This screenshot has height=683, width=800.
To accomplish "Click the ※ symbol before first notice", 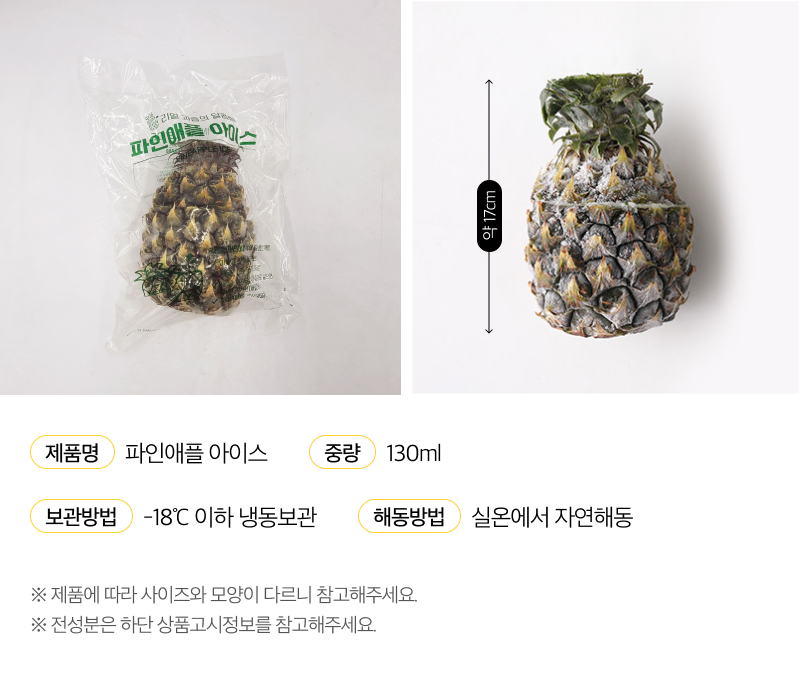I will coord(39,595).
